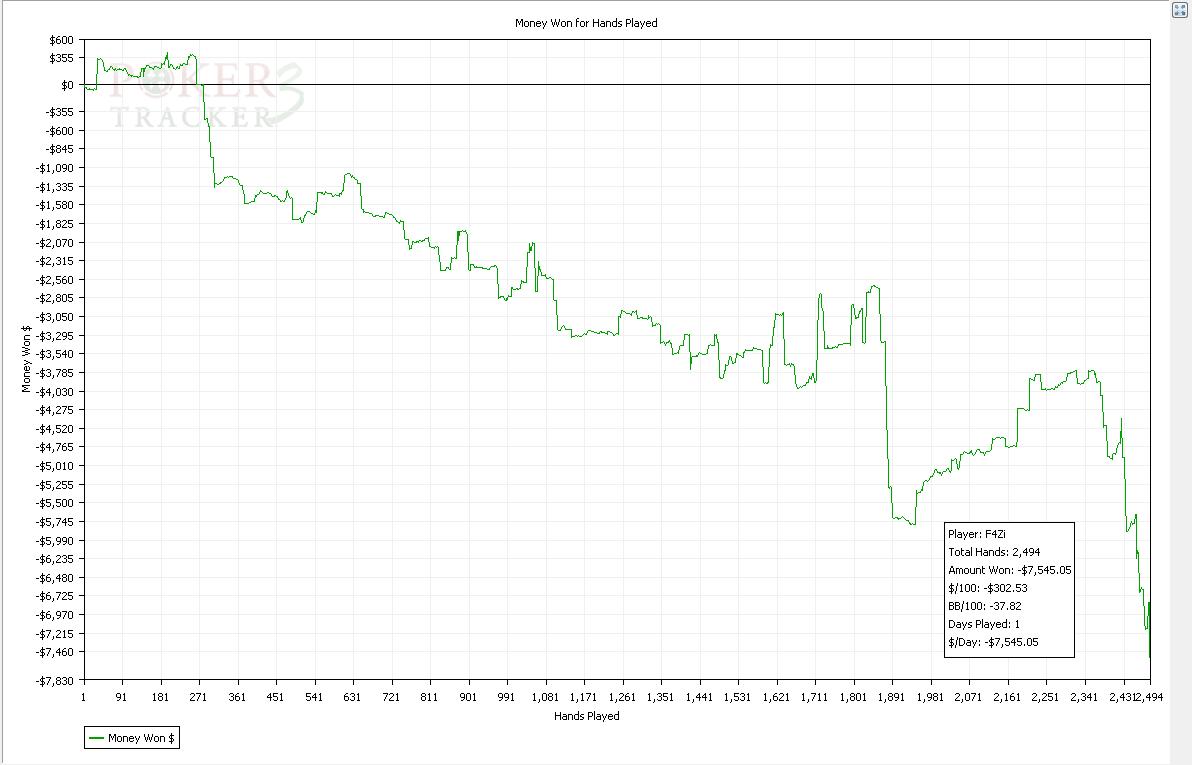Click the Money Won $ legend label
Viewport: 1192px width, 765px height.
coord(141,739)
